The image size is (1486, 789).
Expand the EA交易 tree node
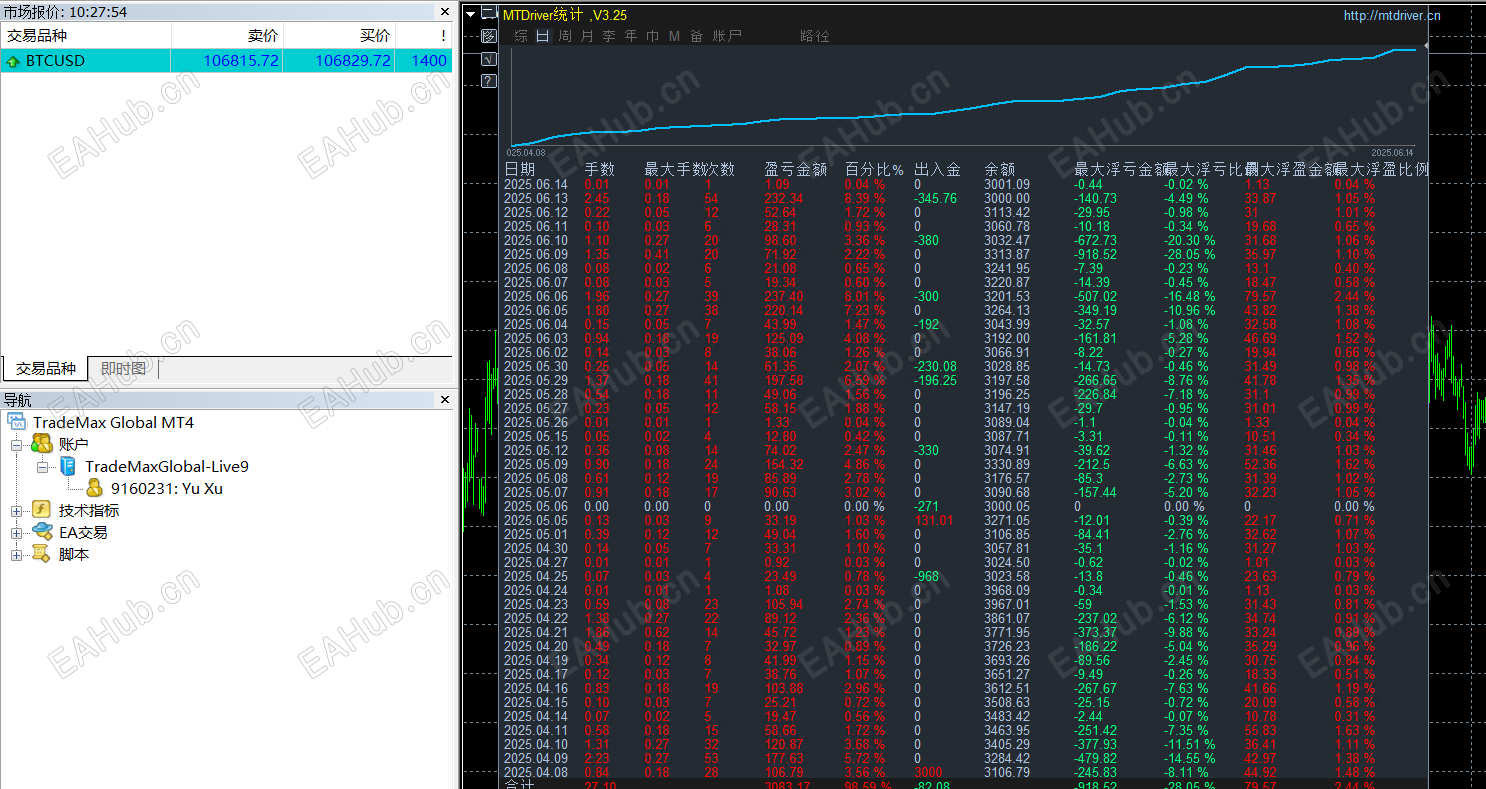[16, 533]
